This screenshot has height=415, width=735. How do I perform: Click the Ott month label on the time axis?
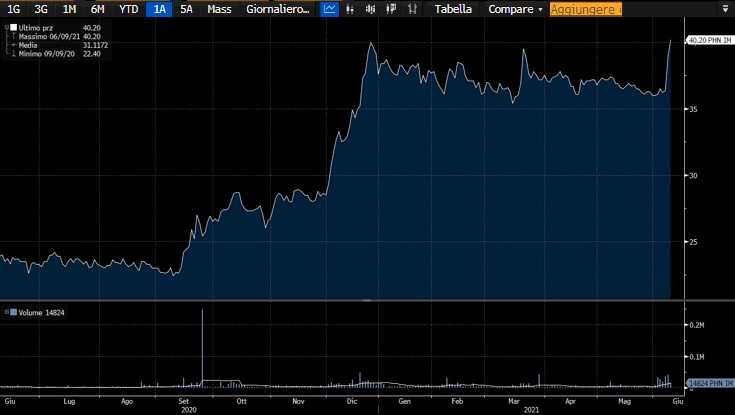click(x=241, y=401)
